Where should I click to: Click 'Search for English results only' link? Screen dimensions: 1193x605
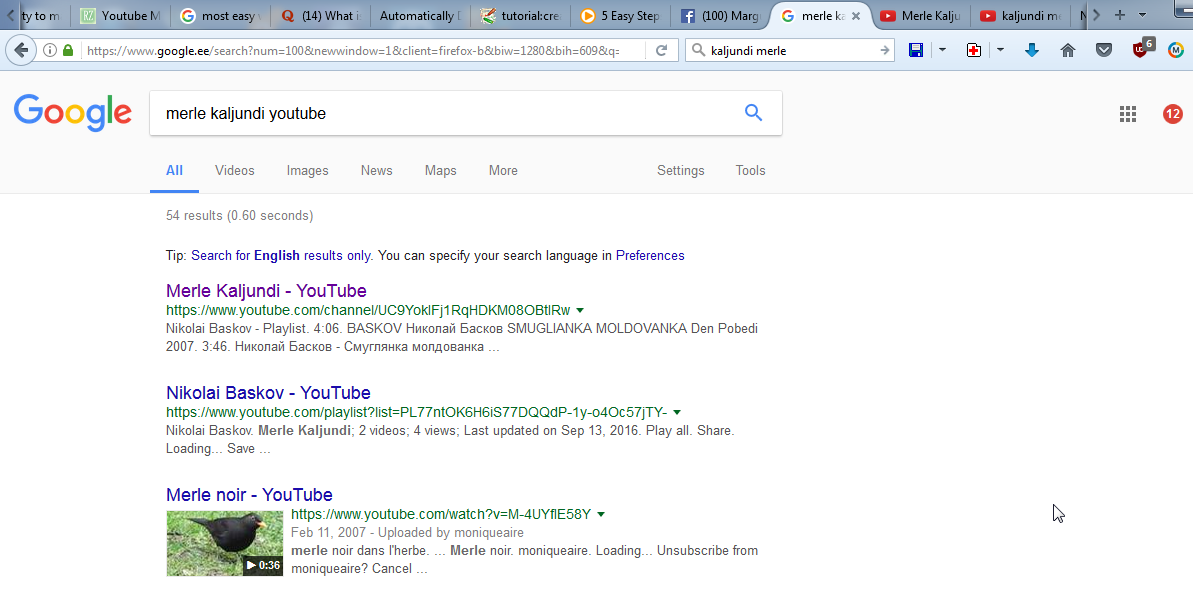281,256
